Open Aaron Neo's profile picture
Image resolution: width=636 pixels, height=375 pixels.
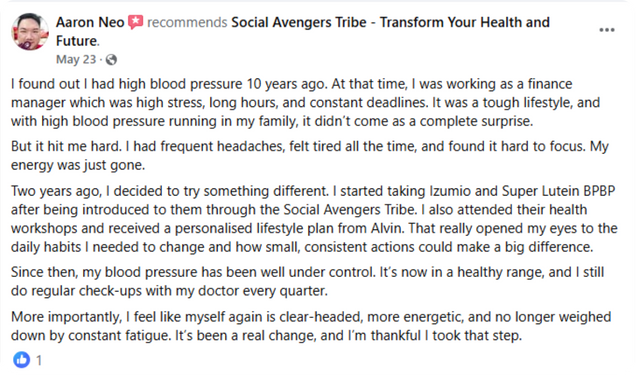(x=30, y=31)
